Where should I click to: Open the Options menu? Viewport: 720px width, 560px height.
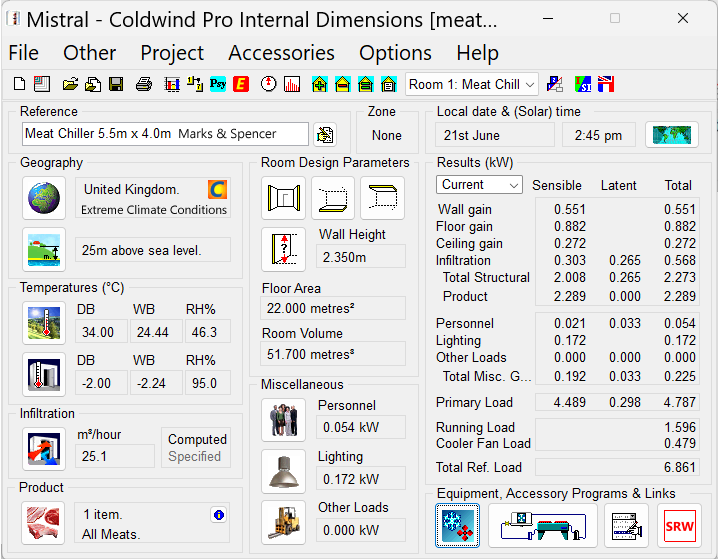(x=395, y=53)
